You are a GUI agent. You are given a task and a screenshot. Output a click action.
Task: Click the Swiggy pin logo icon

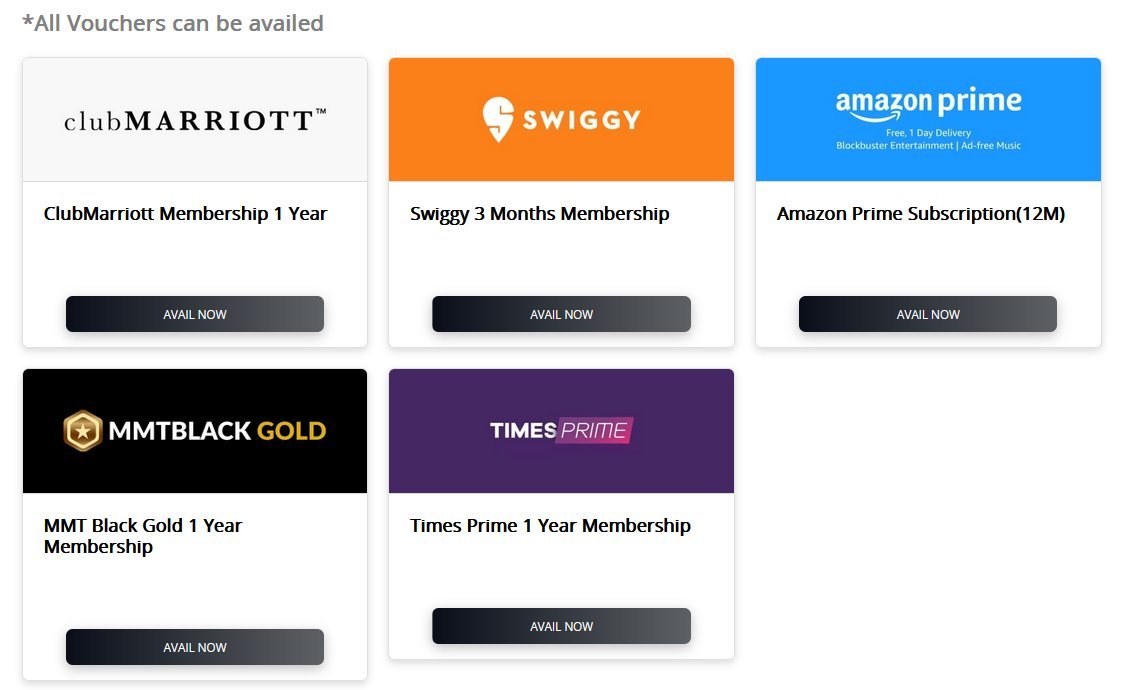click(498, 119)
